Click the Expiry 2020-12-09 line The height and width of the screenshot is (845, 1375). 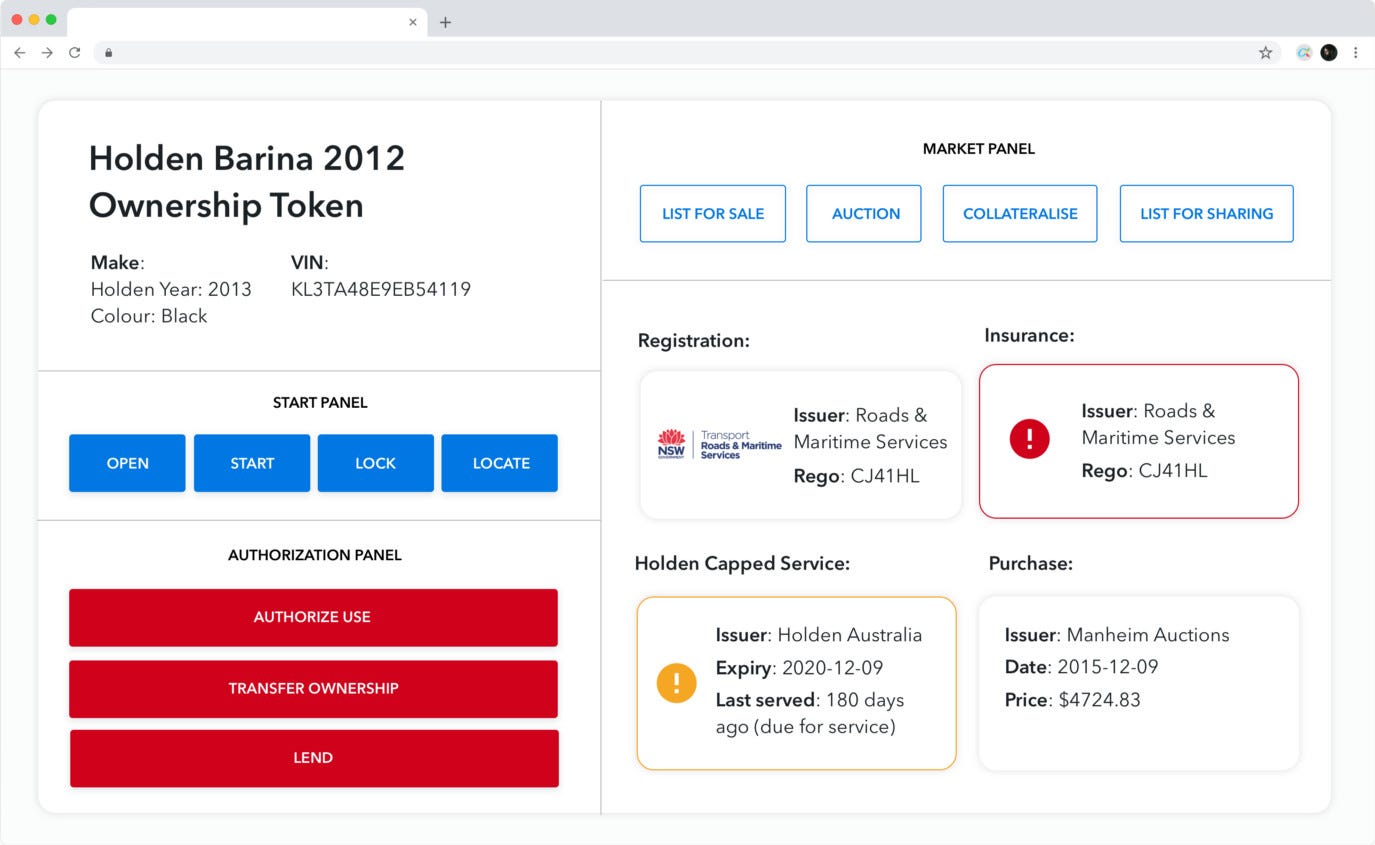tap(799, 668)
